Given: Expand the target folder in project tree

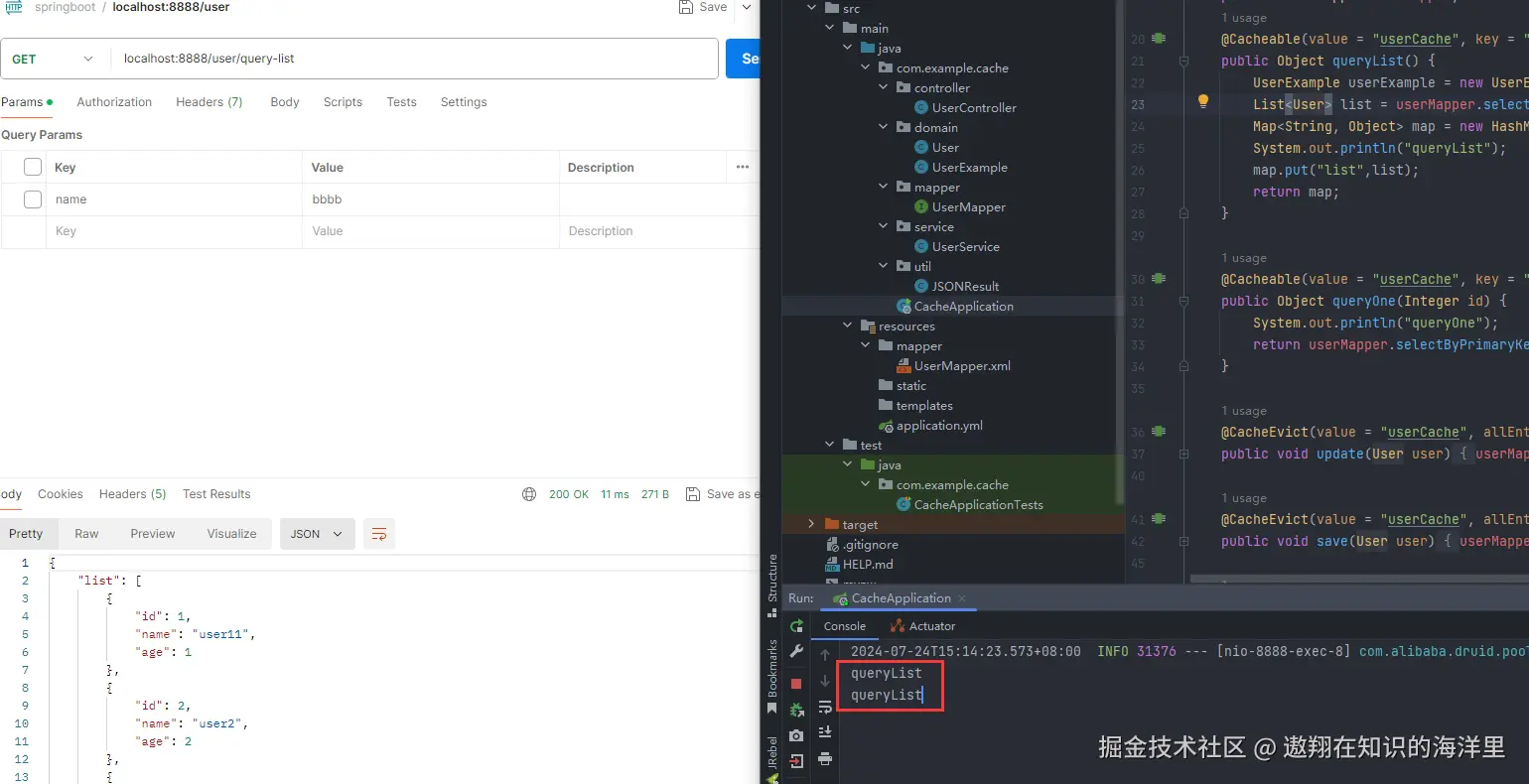Looking at the screenshot, I should click(x=811, y=524).
